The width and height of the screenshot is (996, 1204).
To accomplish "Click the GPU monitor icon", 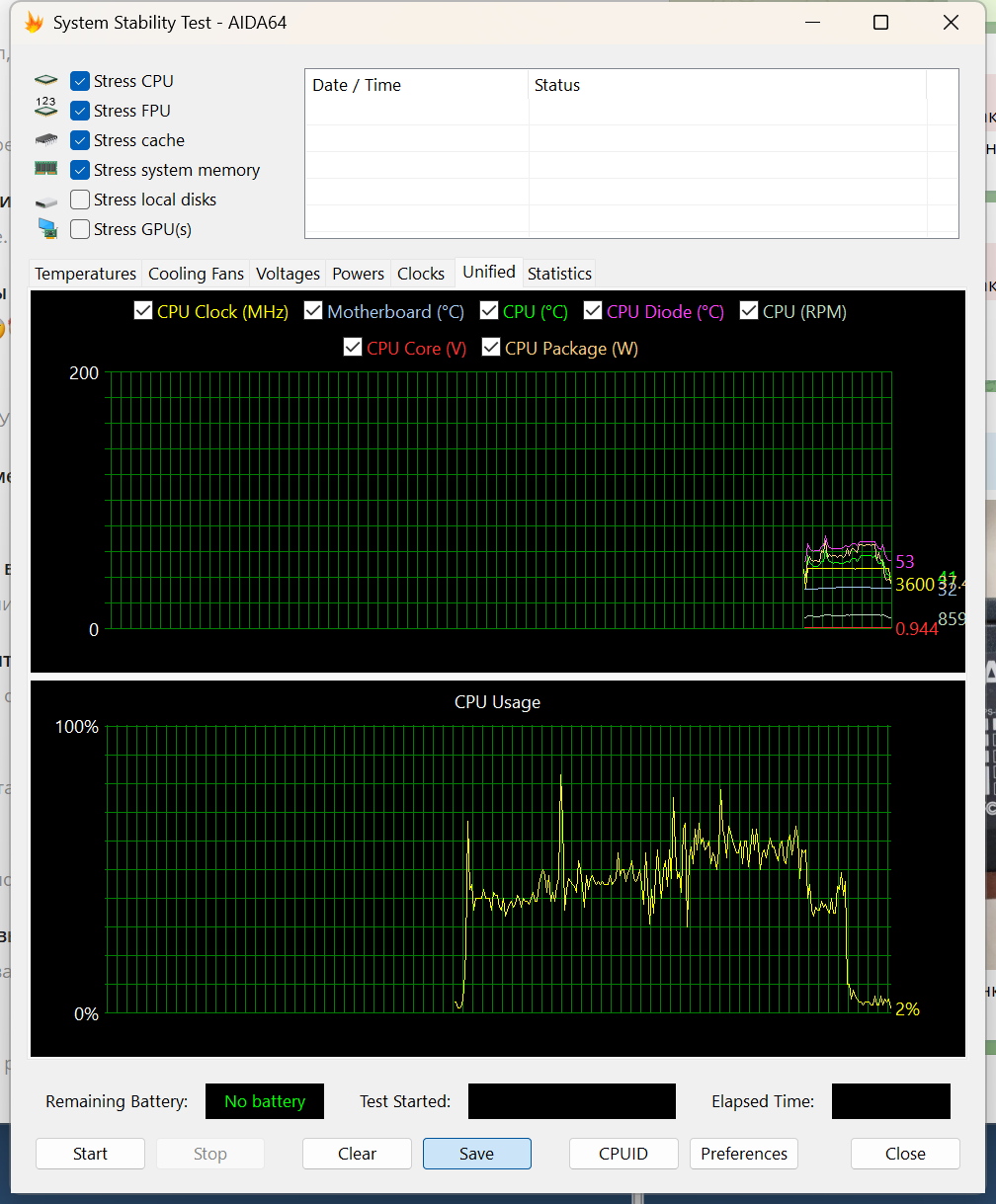I will point(45,229).
